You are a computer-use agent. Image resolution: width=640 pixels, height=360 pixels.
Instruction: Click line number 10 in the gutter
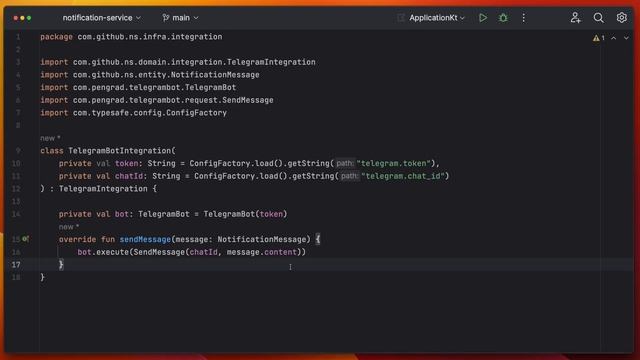point(16,163)
